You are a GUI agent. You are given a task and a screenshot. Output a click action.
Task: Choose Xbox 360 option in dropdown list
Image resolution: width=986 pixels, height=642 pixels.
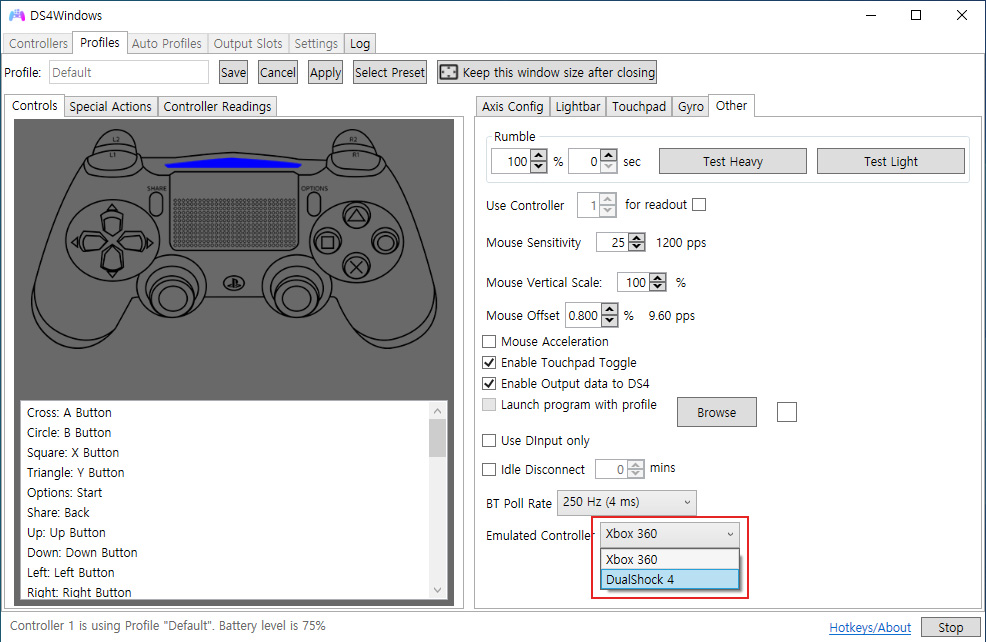click(x=670, y=559)
